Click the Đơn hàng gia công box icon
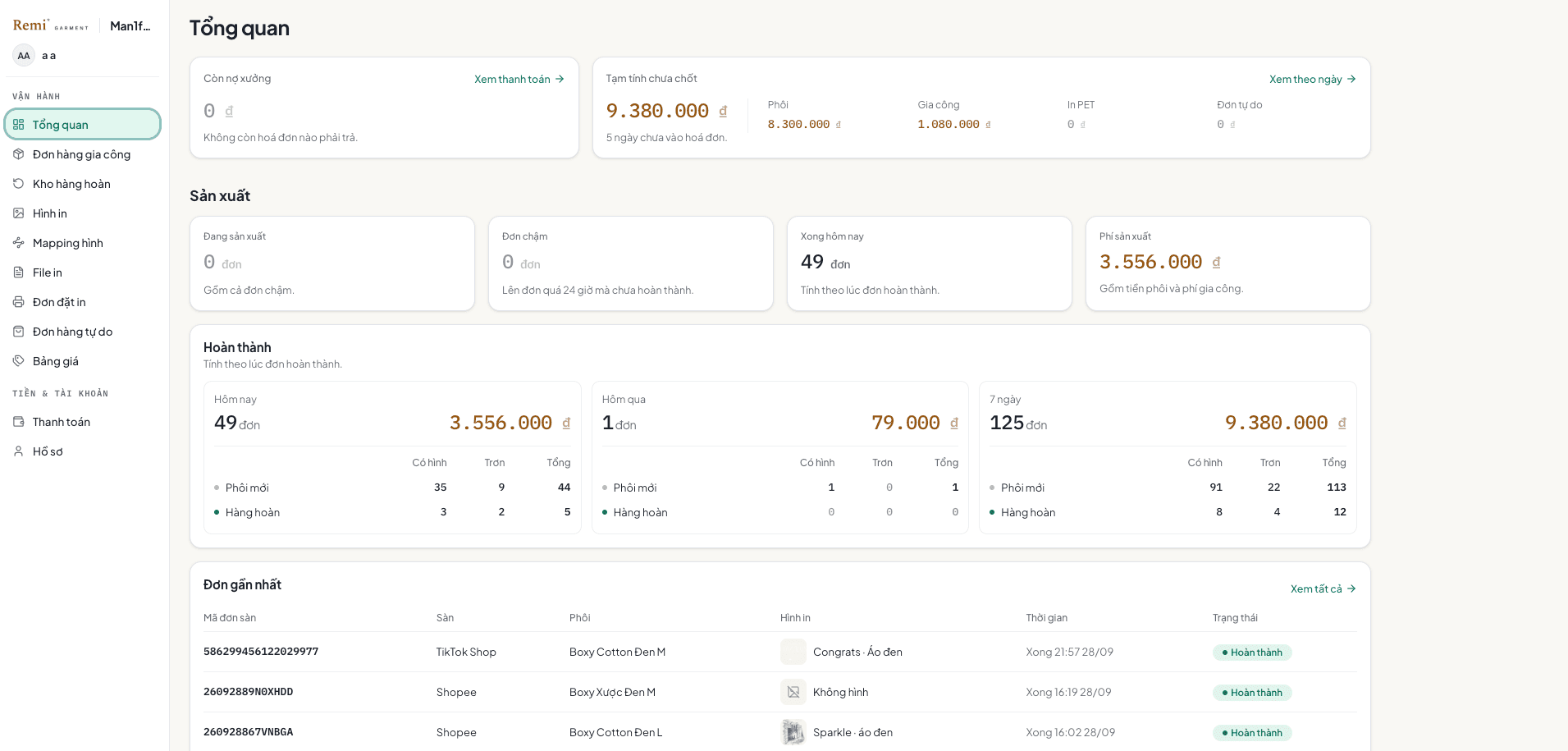This screenshot has width=1568, height=751. (19, 154)
